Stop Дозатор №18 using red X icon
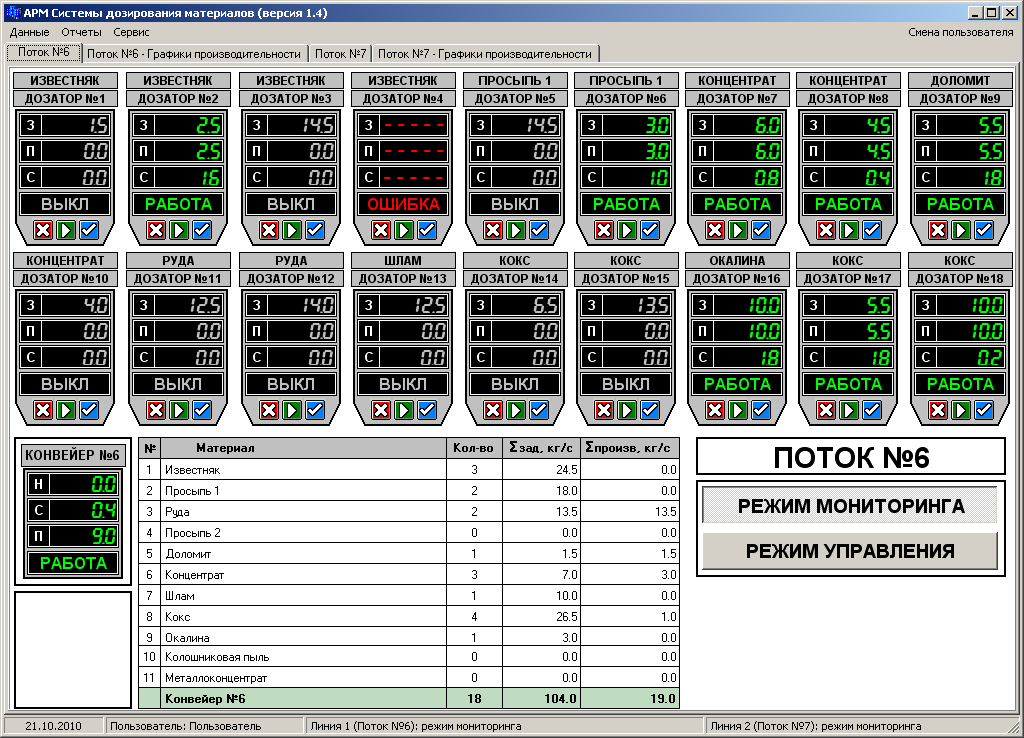 (937, 410)
